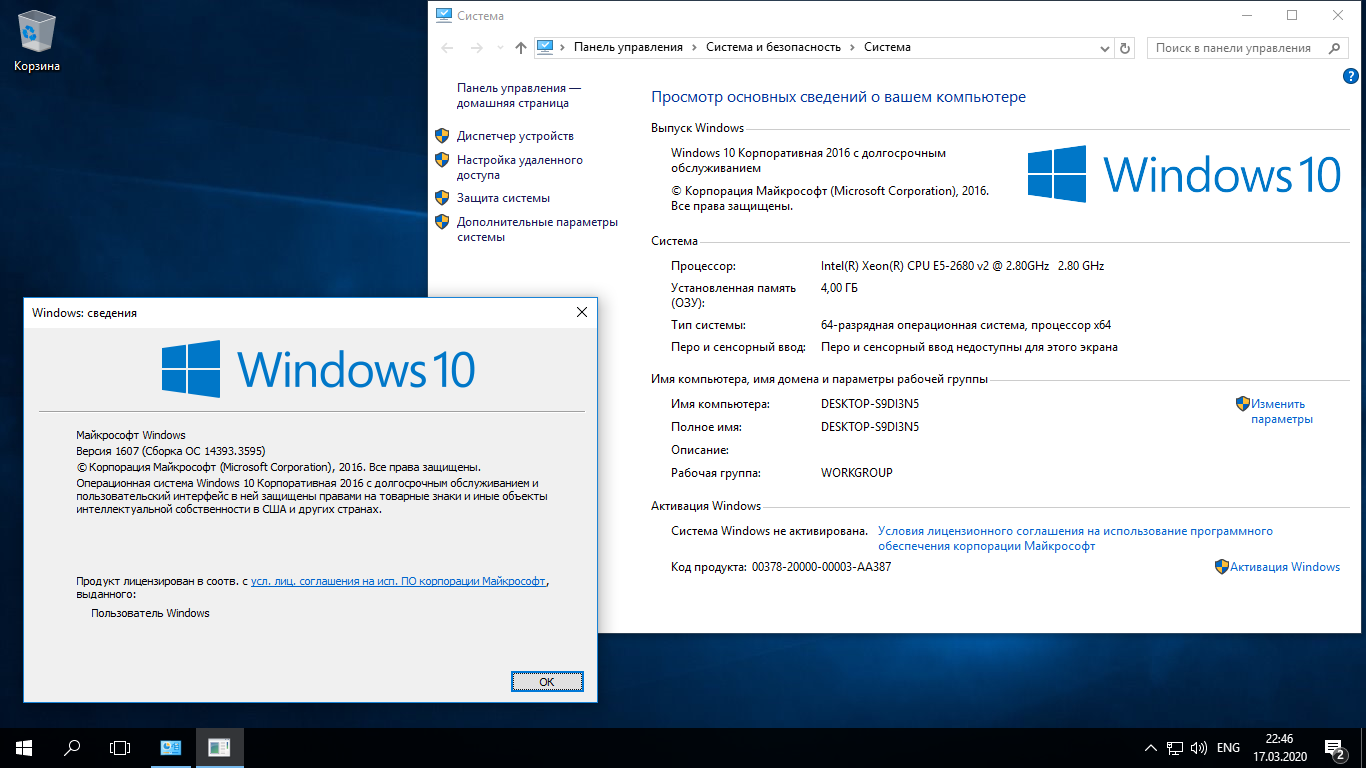1366x768 pixels.
Task: Go up one level arrow
Action: 520,47
